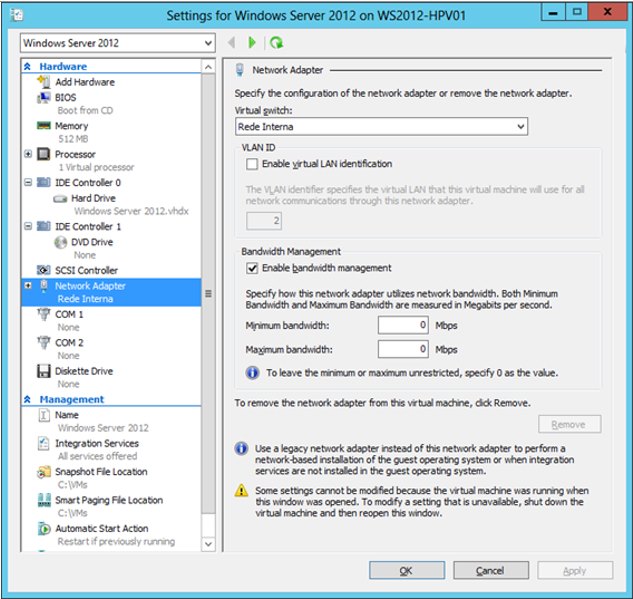Click the Minimum bandwidth input field
The width and height of the screenshot is (633, 599).
403,325
